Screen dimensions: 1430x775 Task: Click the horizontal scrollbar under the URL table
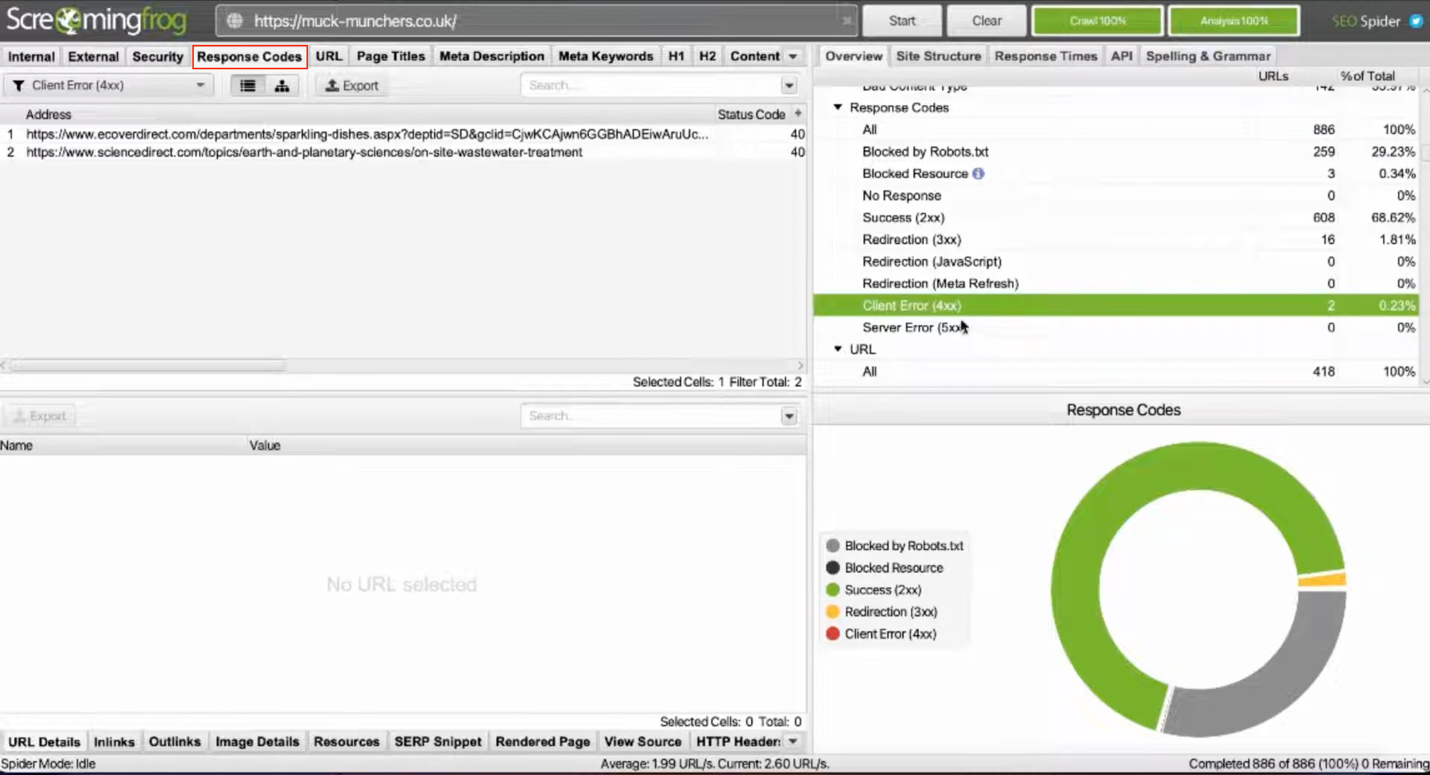tap(148, 366)
